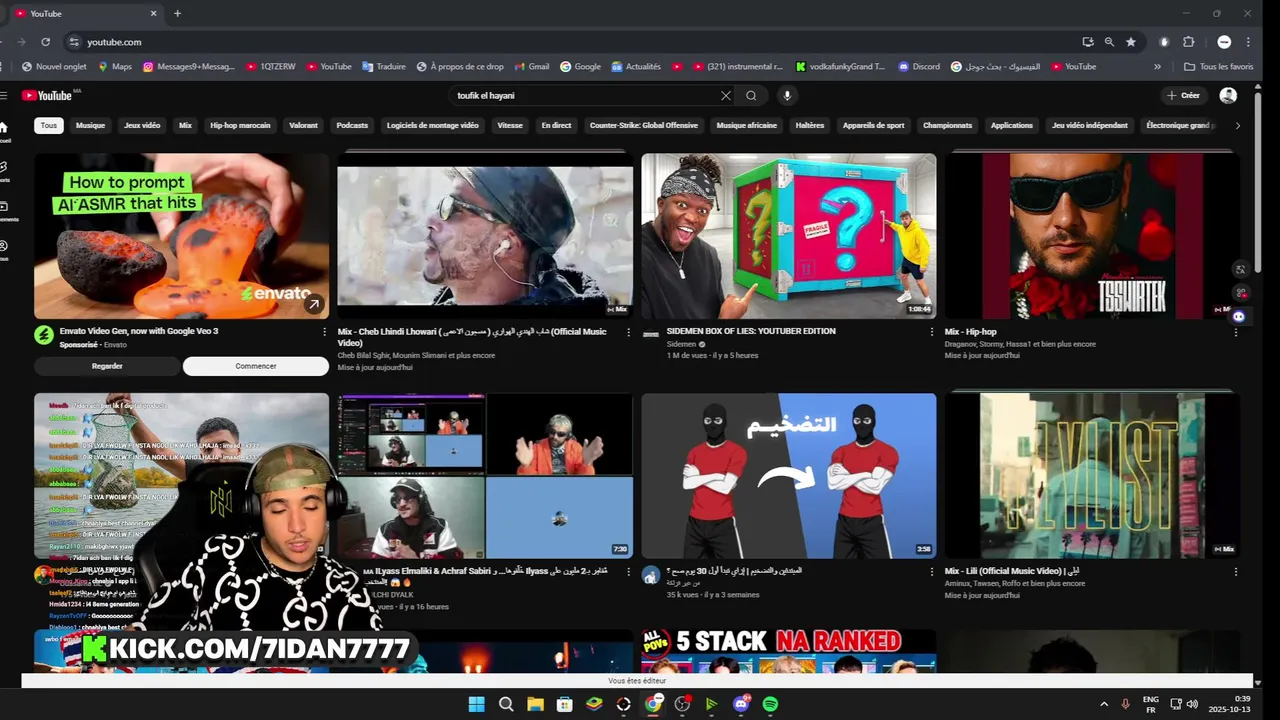Viewport: 1280px width, 720px height.
Task: Open SIDEMEN BOX OF LIES video title
Action: click(751, 331)
